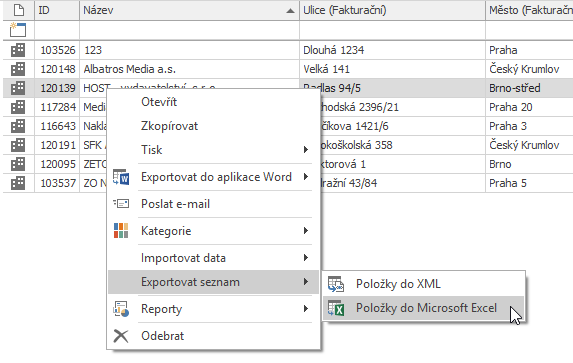Select Exportovat seznam menu entry

coord(214,282)
